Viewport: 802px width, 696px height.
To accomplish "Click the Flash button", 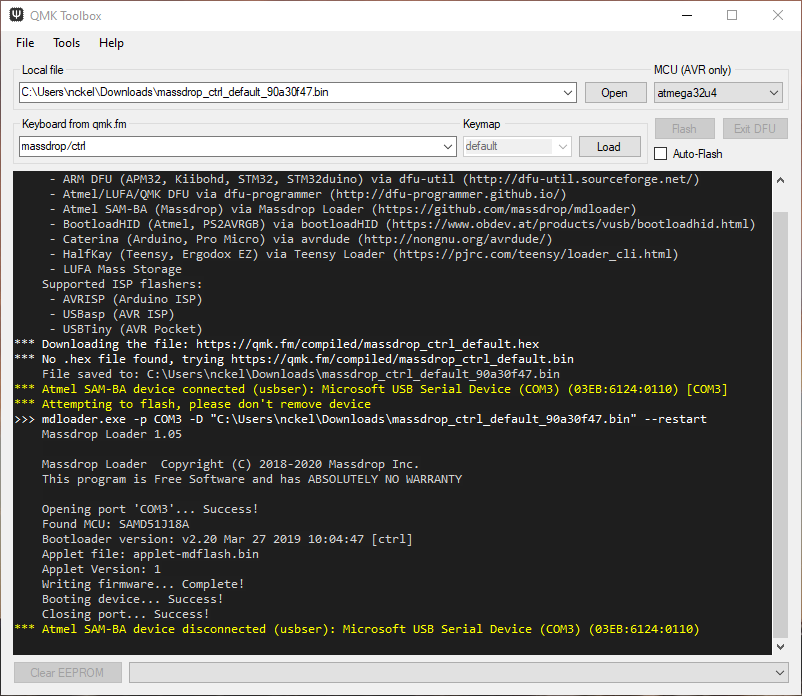I will 684,129.
